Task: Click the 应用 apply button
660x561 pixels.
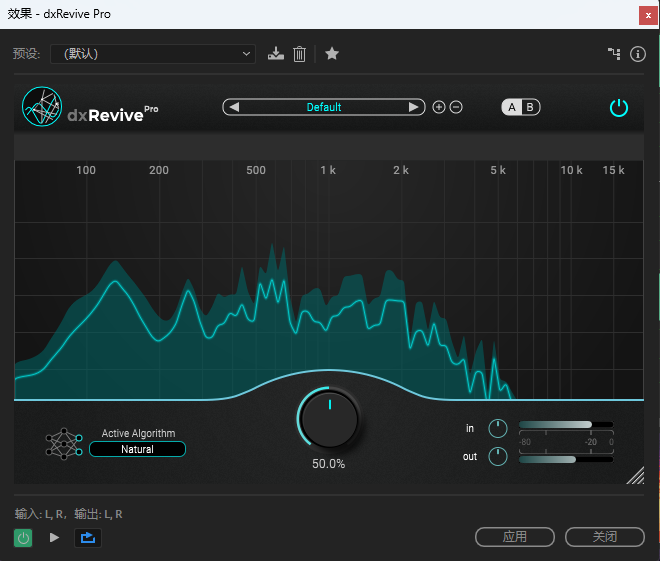Action: (x=515, y=537)
